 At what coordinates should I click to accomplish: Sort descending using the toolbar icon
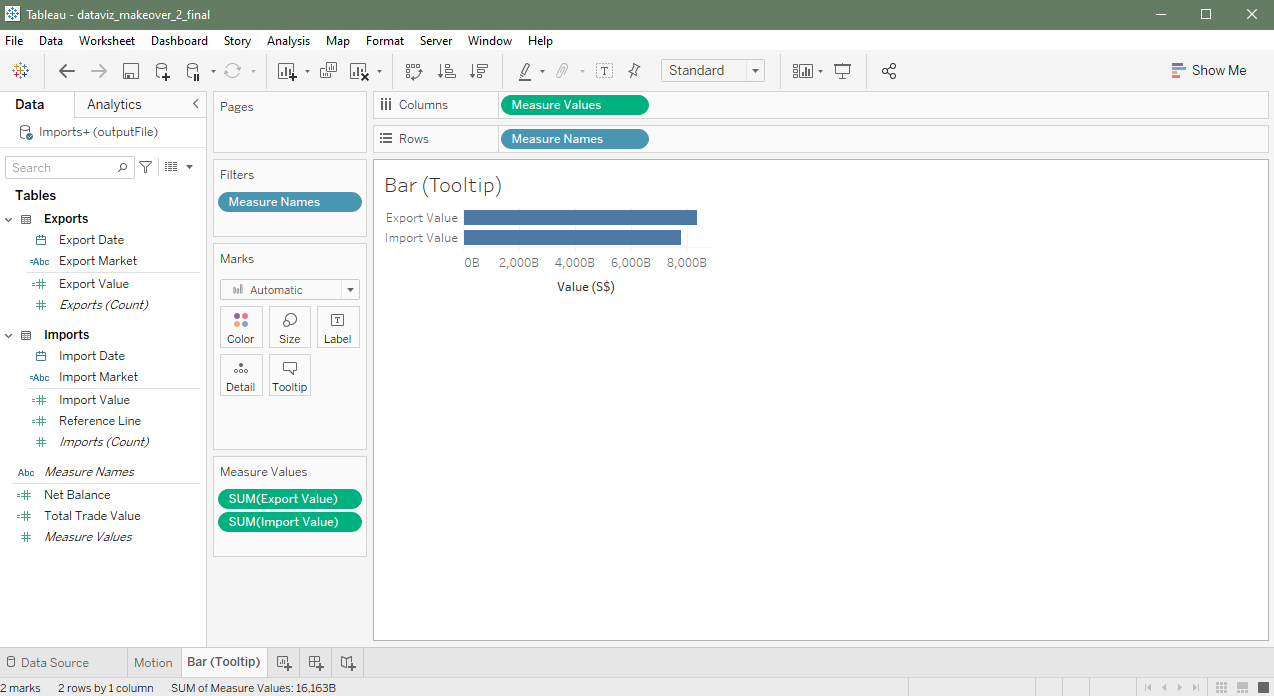click(x=479, y=71)
